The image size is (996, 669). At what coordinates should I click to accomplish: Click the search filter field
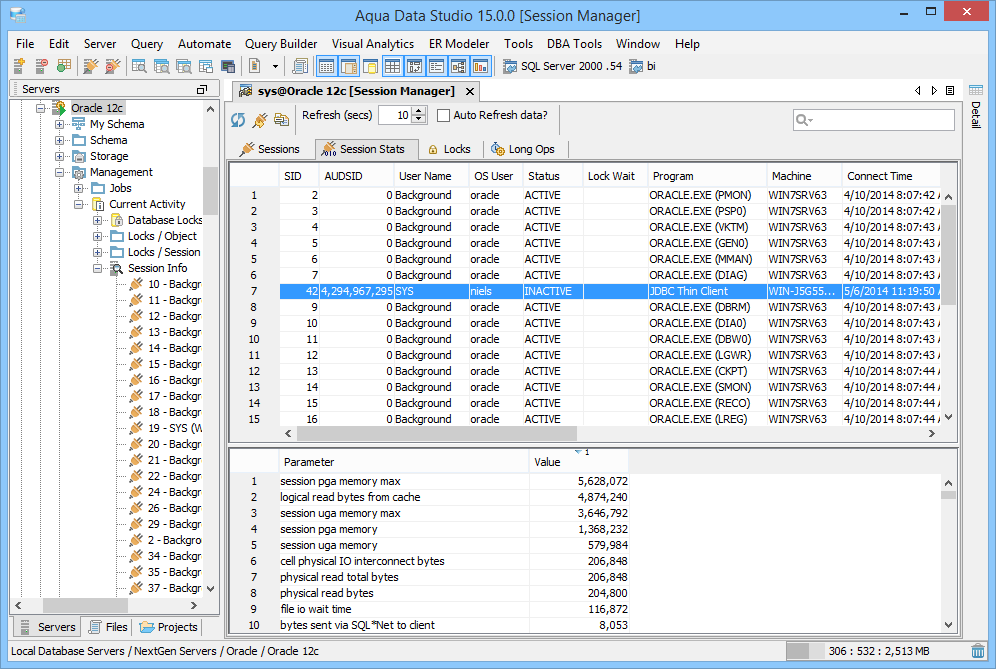pos(874,119)
